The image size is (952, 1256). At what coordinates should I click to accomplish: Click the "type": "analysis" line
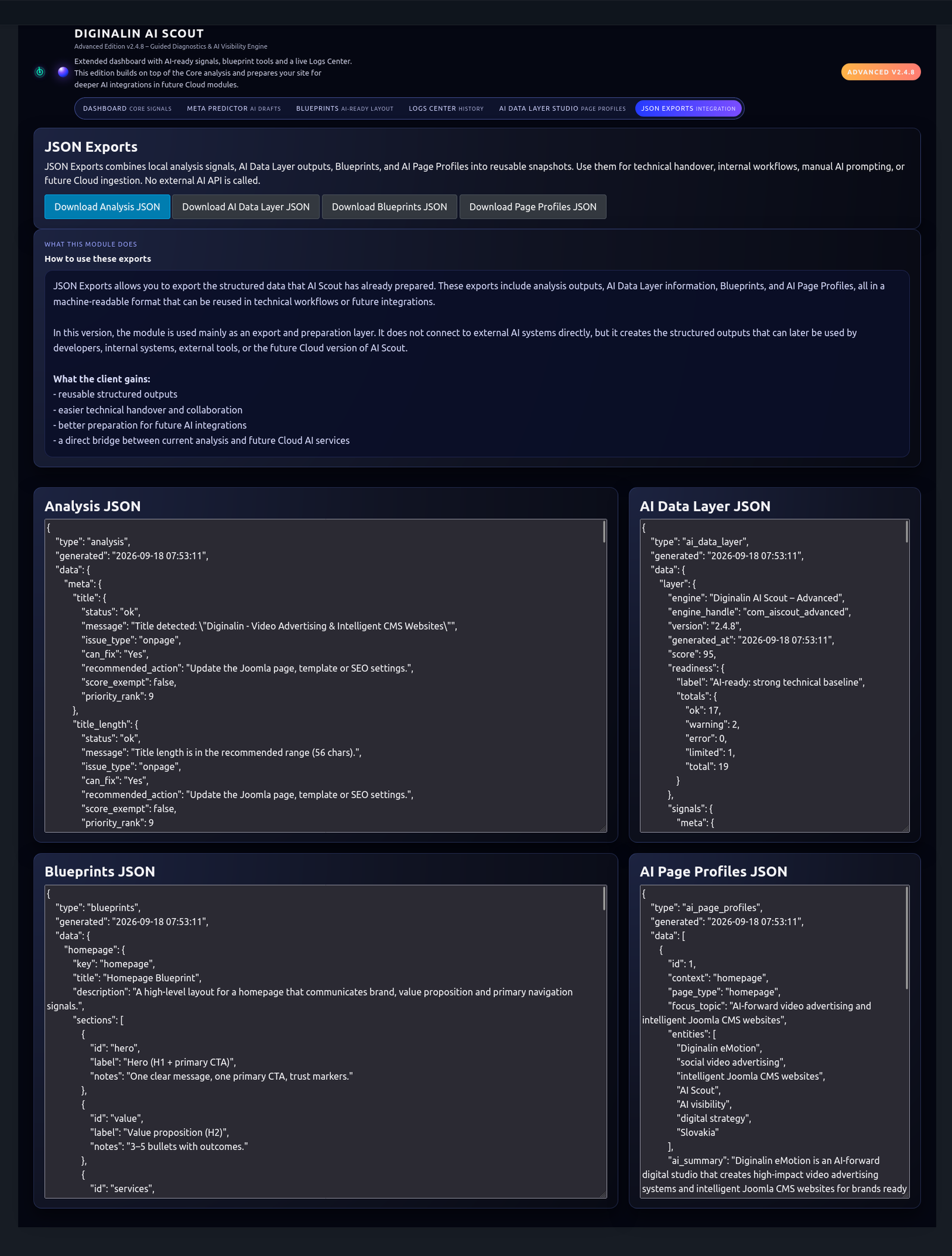coord(93,542)
